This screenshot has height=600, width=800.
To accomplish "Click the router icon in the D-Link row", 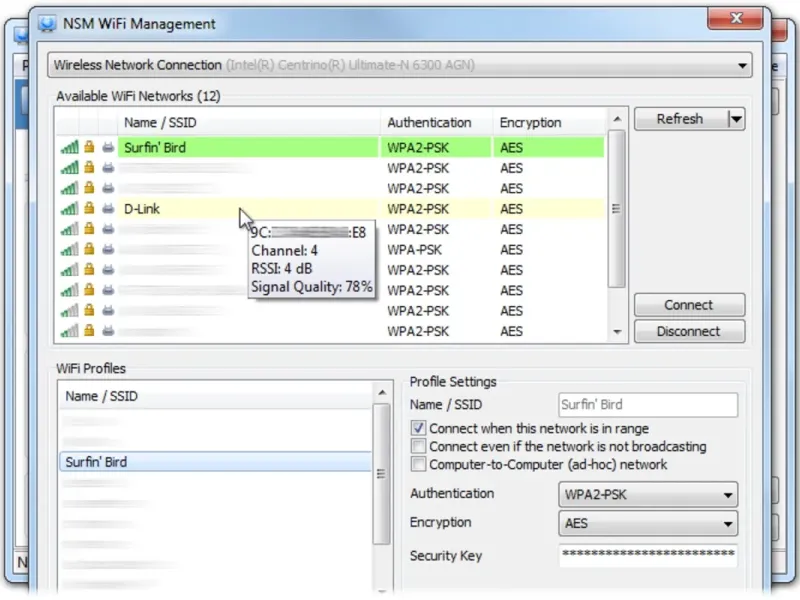I will pos(108,209).
